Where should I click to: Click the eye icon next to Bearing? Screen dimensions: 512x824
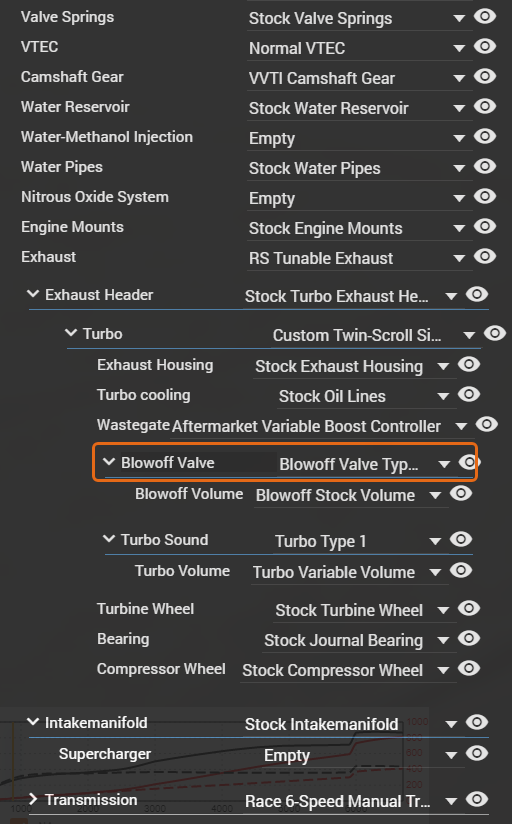tap(469, 638)
